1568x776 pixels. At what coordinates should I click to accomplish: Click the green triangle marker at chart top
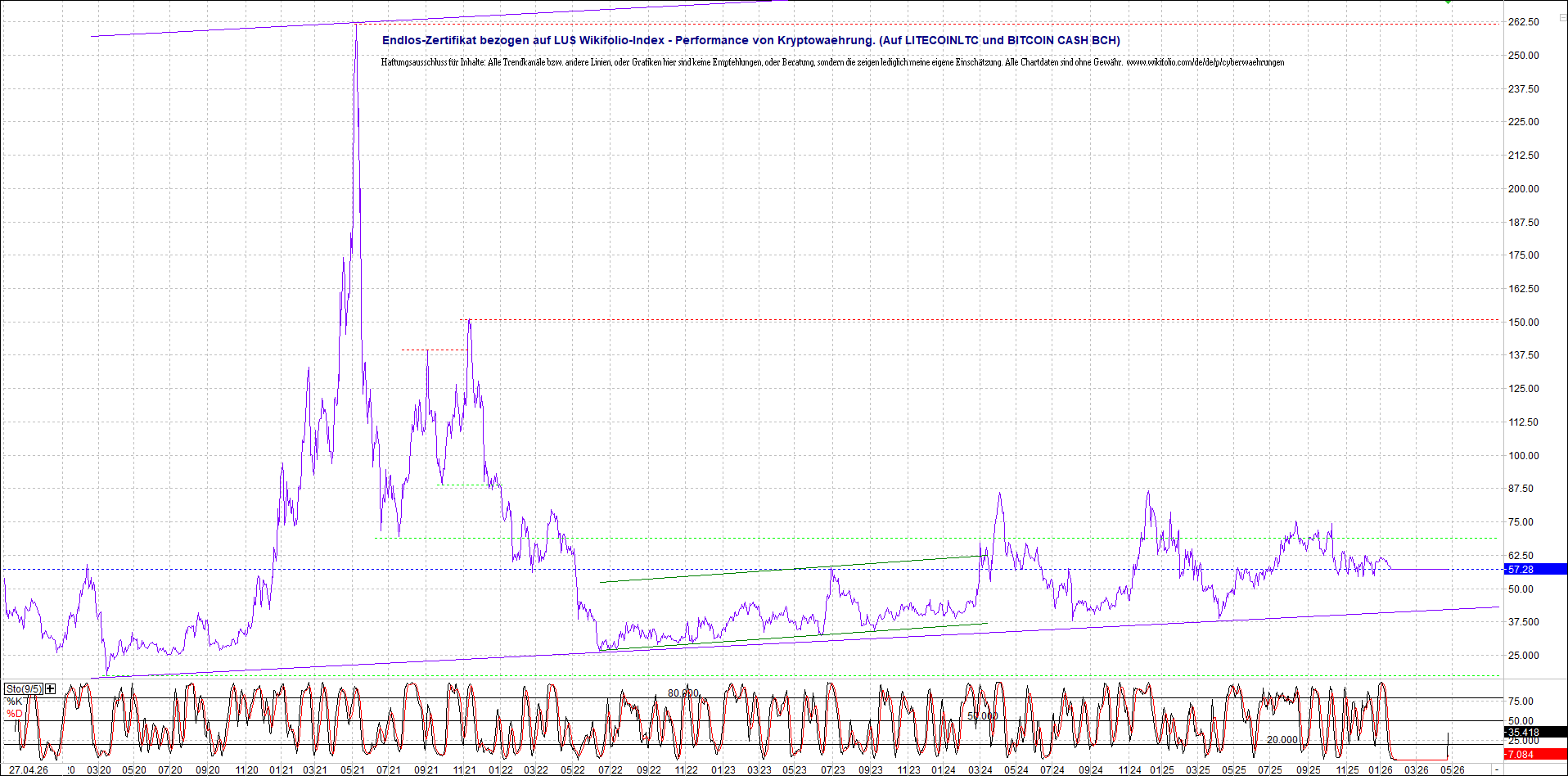(1448, 2)
